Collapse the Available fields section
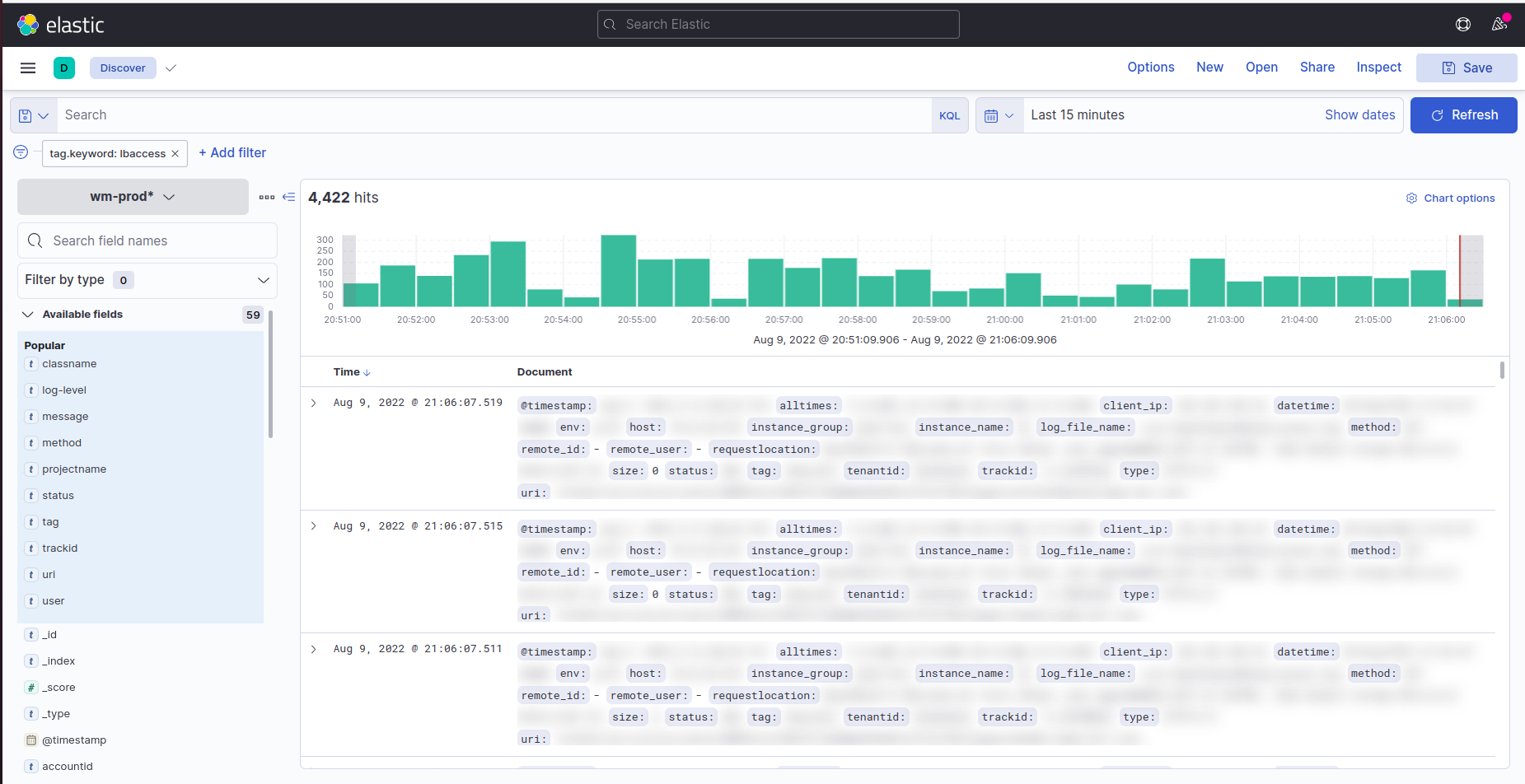The height and width of the screenshot is (784, 1525). tap(28, 315)
